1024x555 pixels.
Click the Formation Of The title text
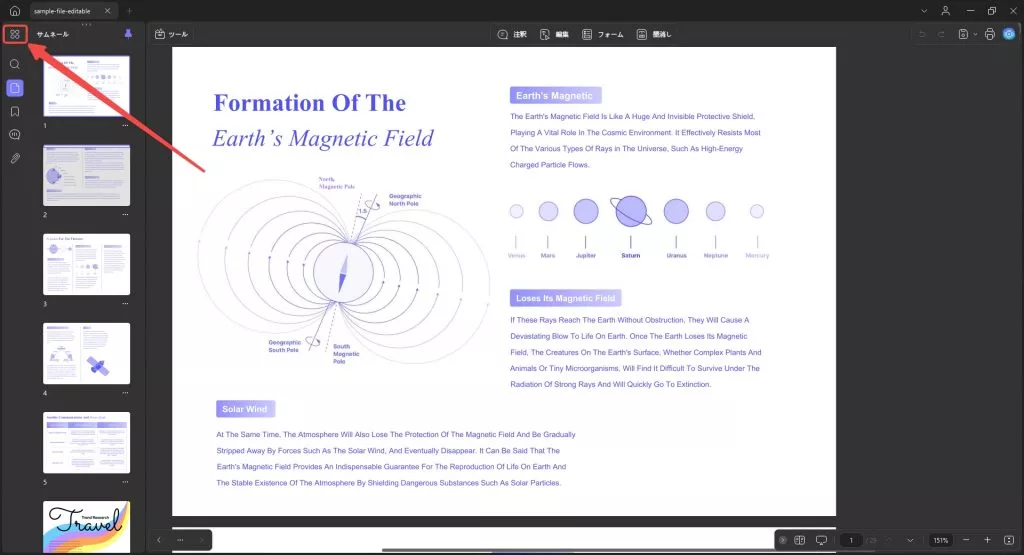point(310,103)
